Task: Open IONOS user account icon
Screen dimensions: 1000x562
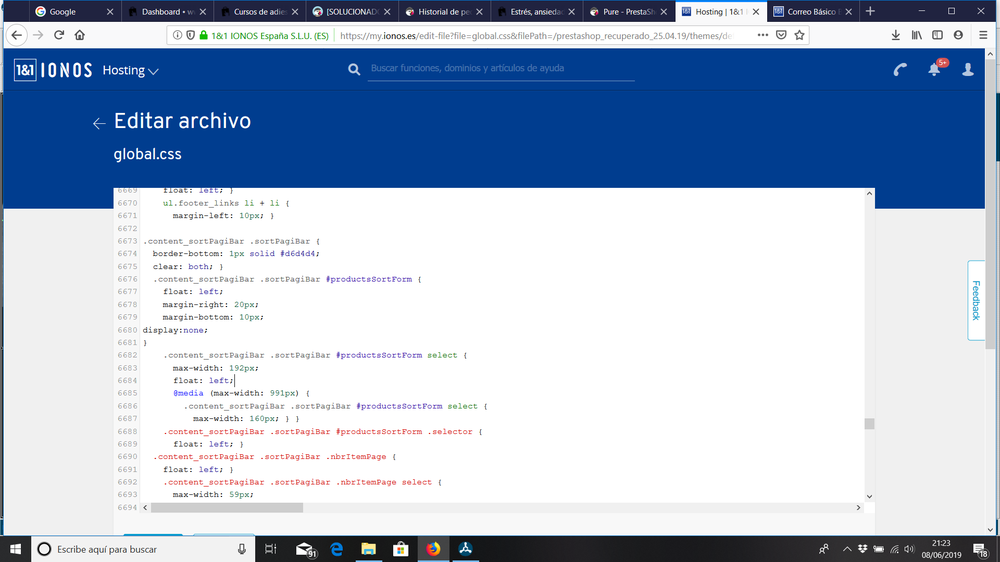Action: coord(967,70)
